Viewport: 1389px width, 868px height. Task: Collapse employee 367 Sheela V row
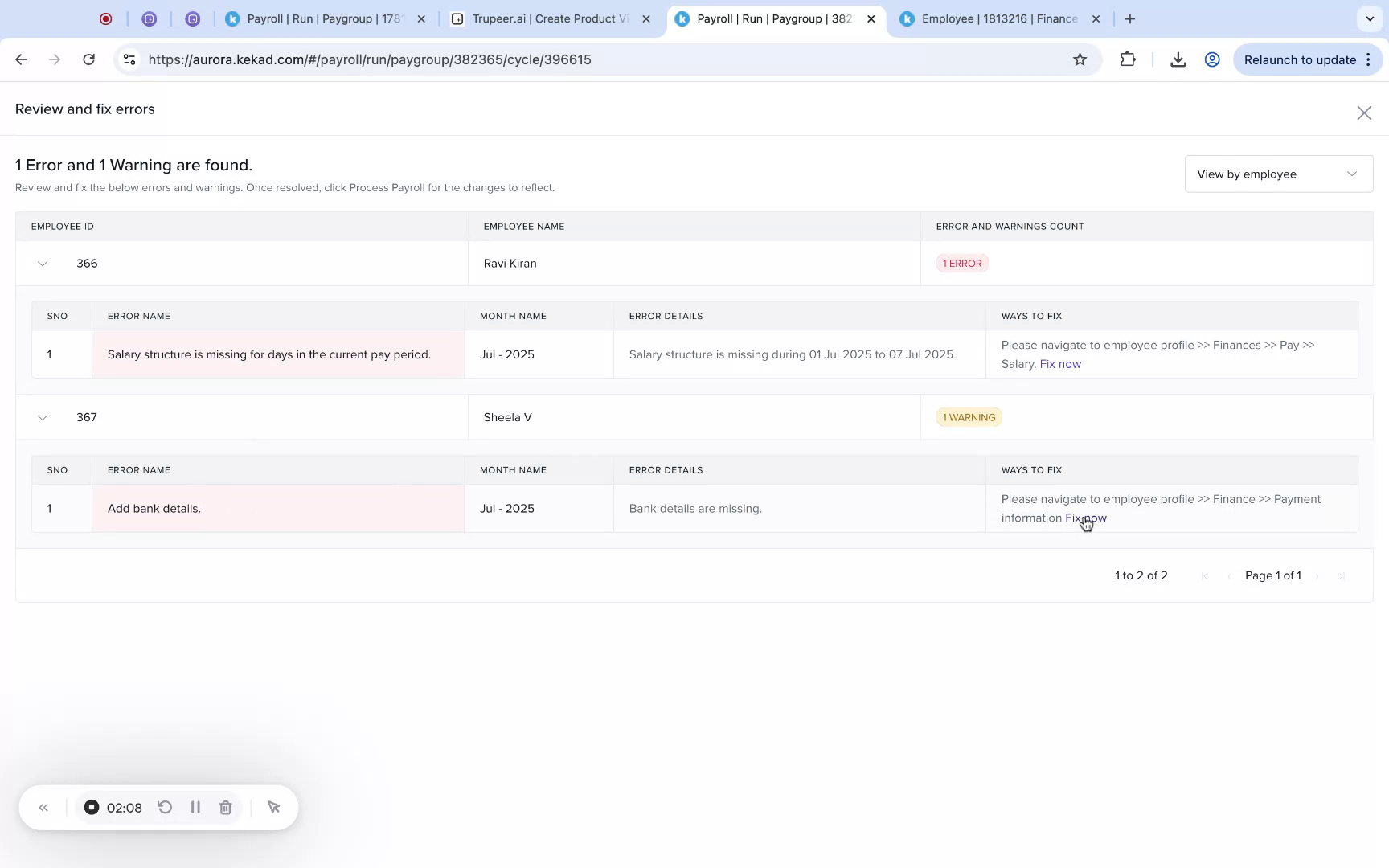[42, 417]
